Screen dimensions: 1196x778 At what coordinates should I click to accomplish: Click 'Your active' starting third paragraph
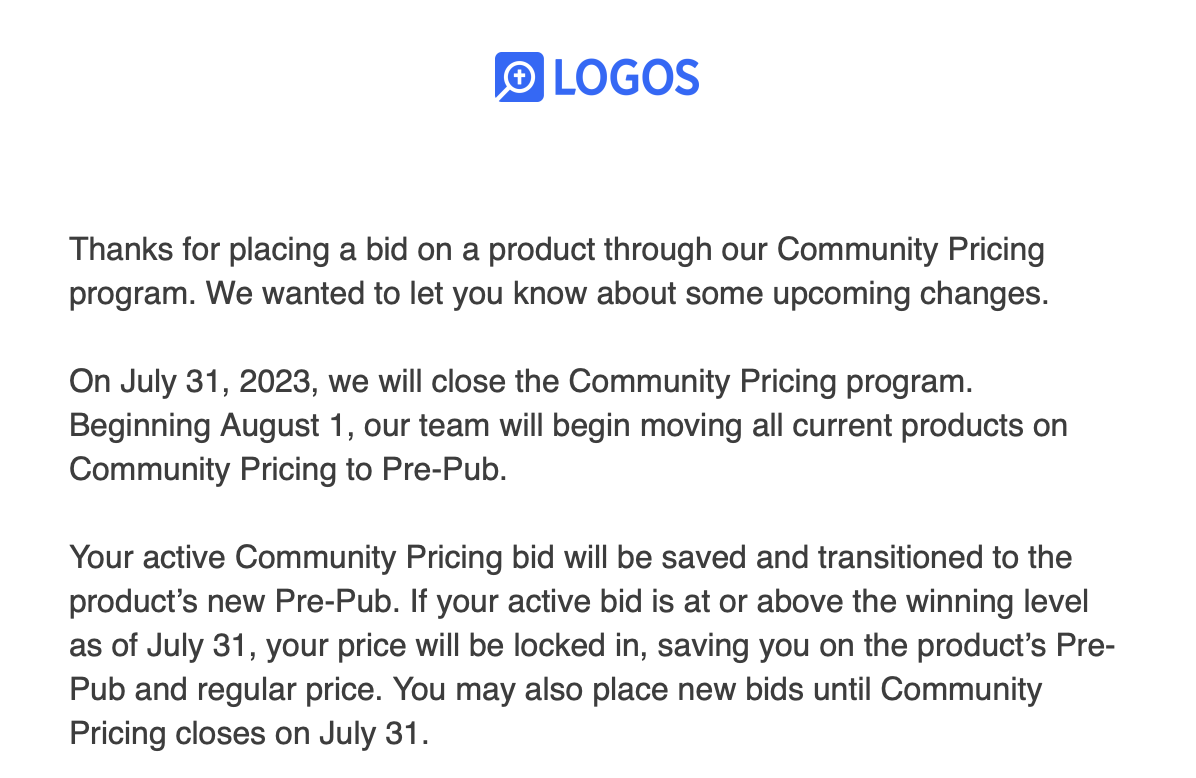[147, 558]
